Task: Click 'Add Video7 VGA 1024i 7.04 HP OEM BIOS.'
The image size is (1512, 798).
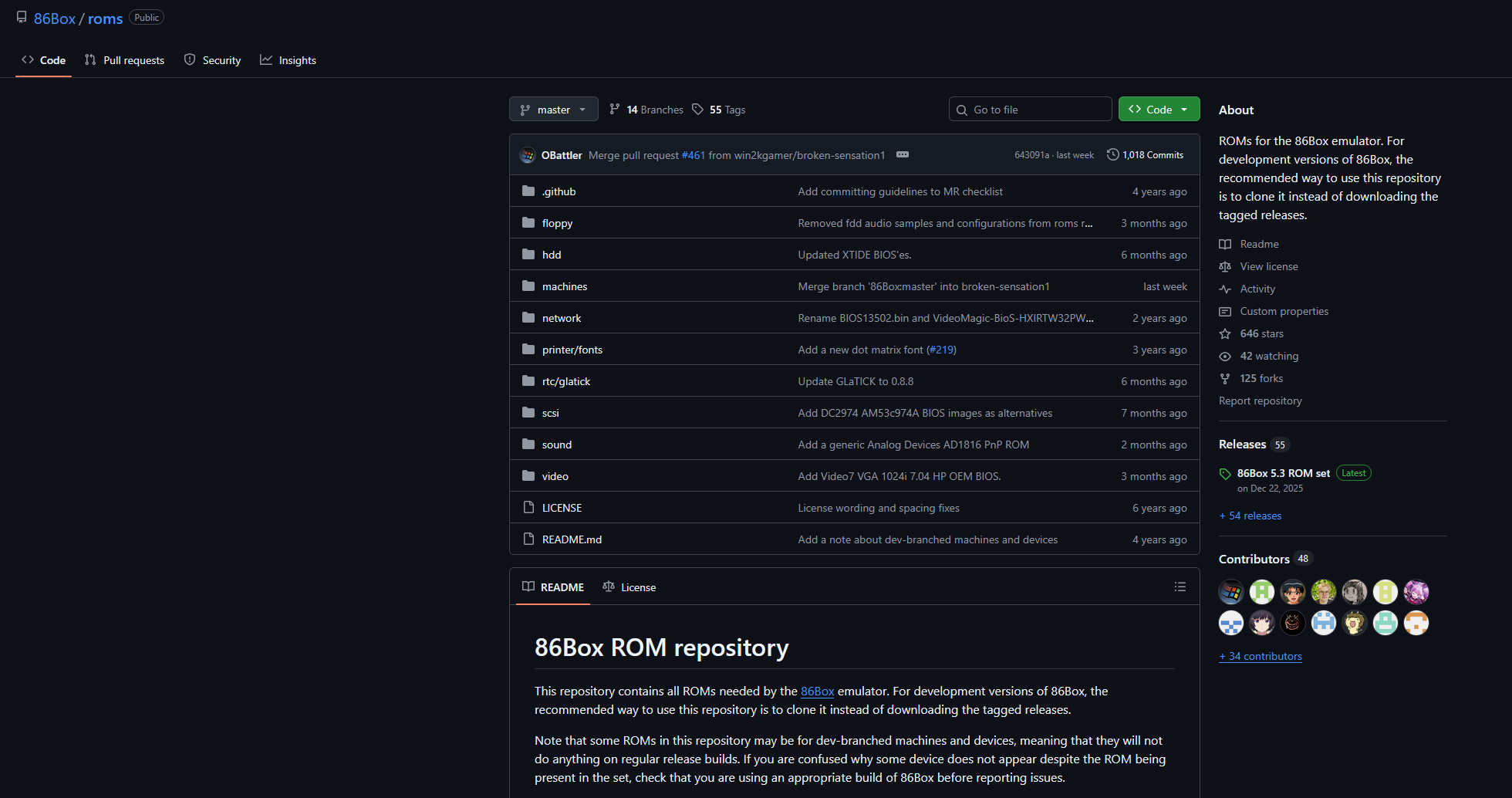Action: (x=899, y=476)
